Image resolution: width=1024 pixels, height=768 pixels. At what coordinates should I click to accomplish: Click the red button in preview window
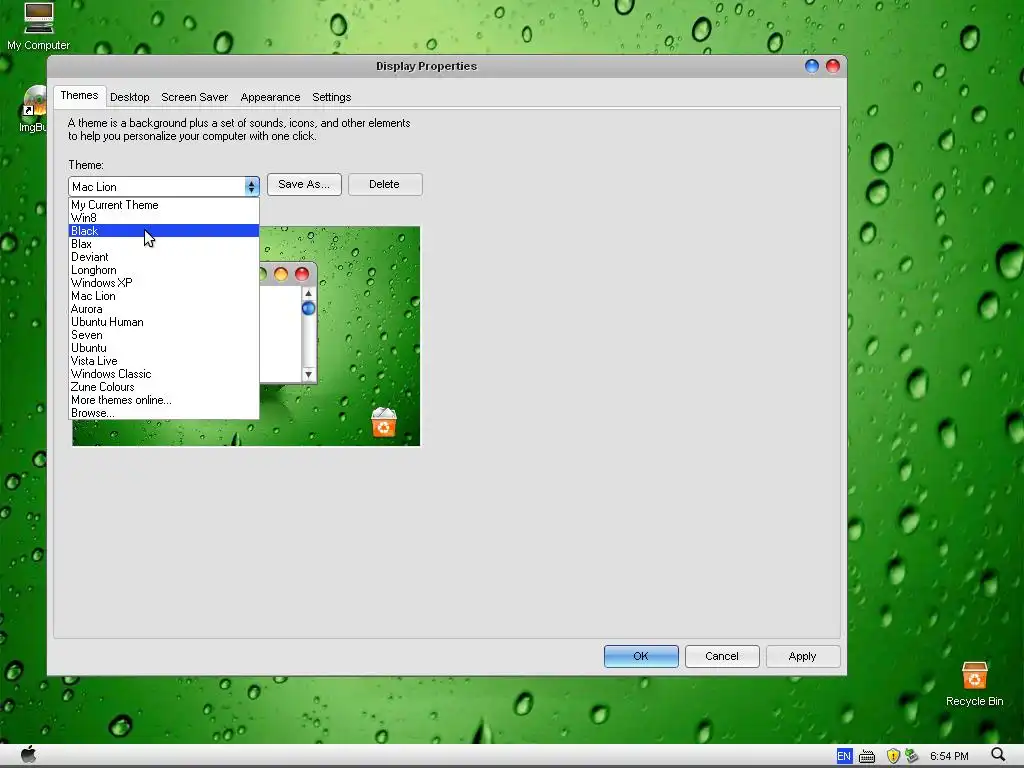302,274
